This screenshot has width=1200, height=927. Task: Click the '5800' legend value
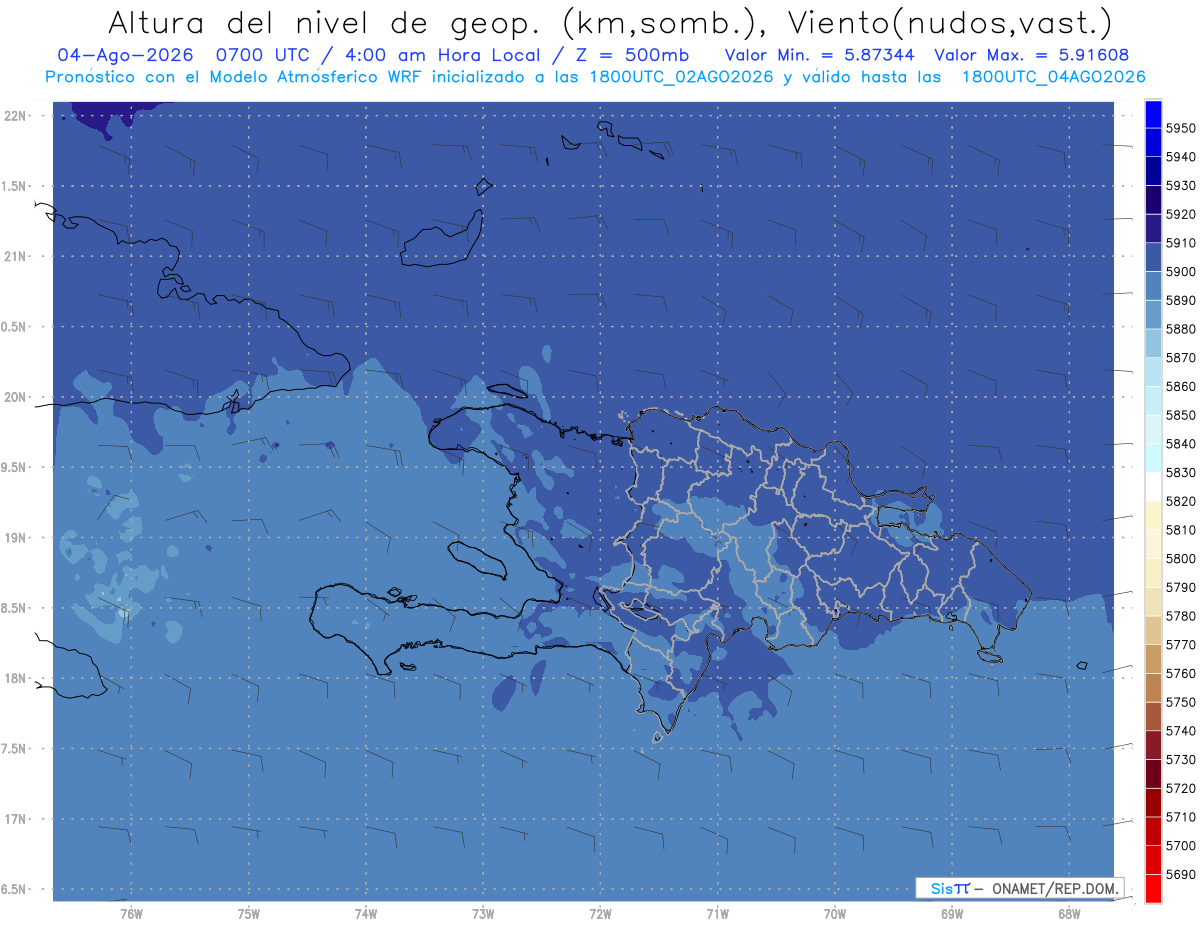click(1181, 559)
